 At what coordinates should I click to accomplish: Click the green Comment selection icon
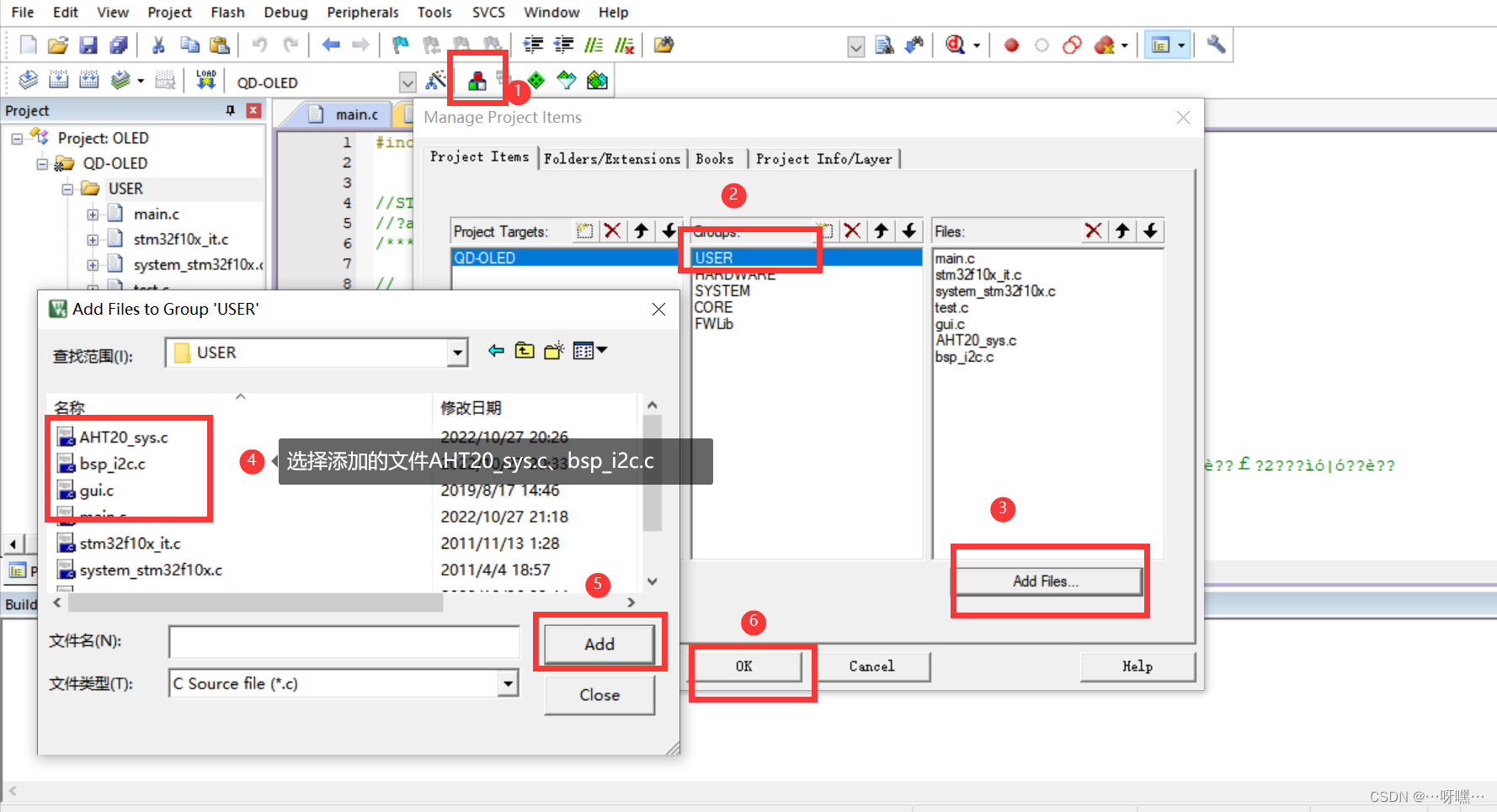[594, 45]
